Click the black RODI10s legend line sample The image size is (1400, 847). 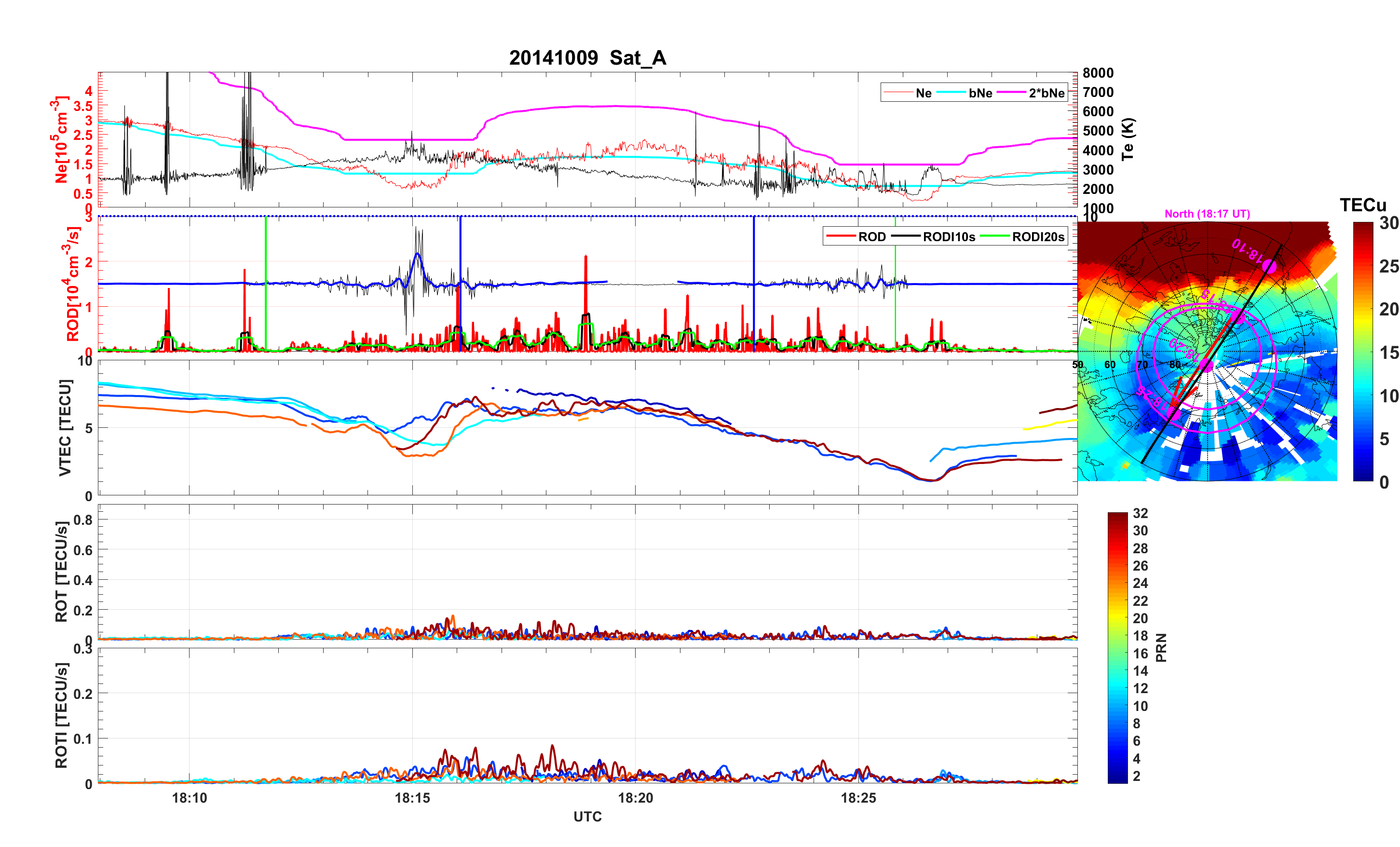click(x=906, y=236)
